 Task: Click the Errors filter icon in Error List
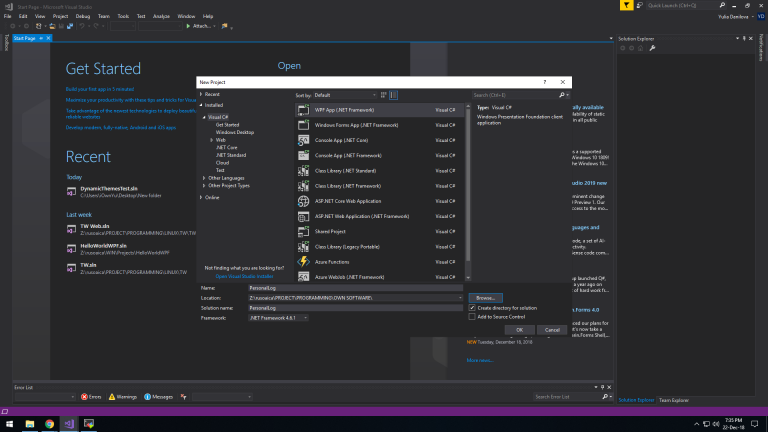click(x=83, y=396)
